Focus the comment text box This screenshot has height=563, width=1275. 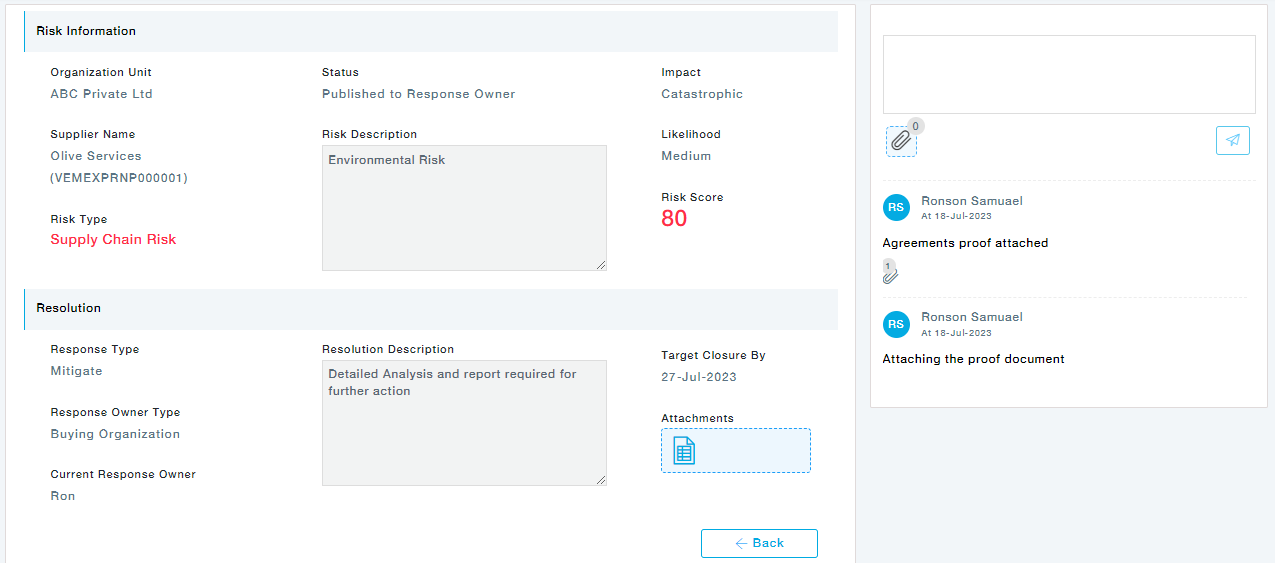click(x=1068, y=75)
